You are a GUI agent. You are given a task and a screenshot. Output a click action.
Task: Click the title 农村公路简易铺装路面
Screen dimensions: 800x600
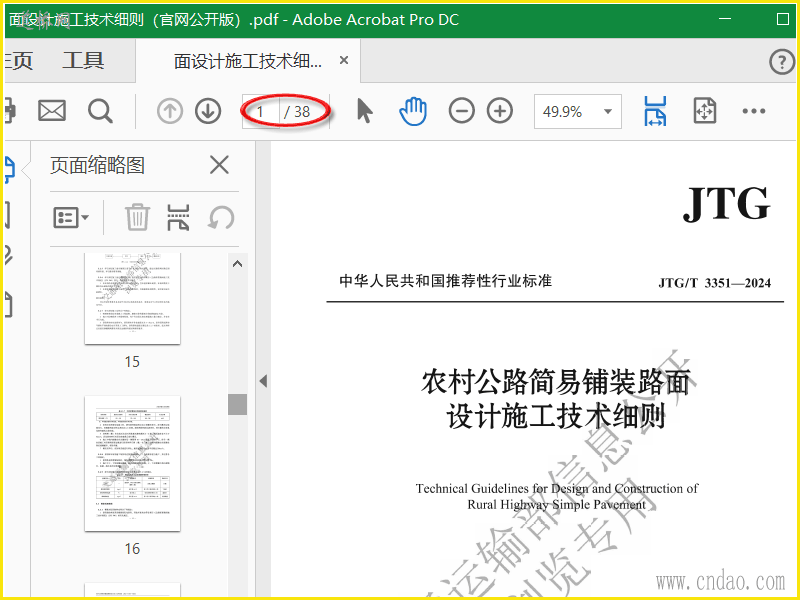pyautogui.click(x=556, y=382)
